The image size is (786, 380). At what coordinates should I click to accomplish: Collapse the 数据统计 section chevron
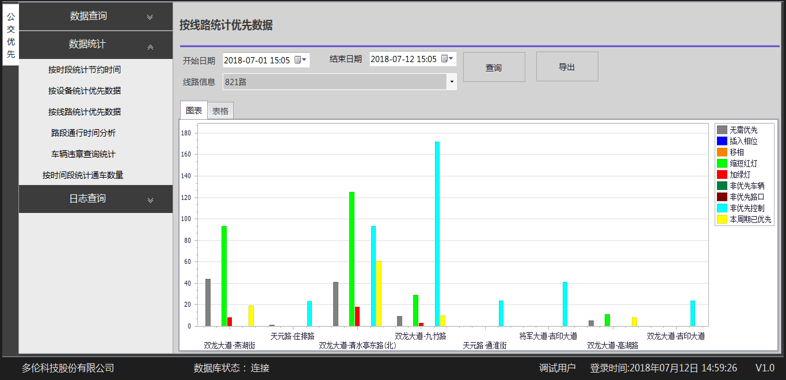tap(150, 47)
